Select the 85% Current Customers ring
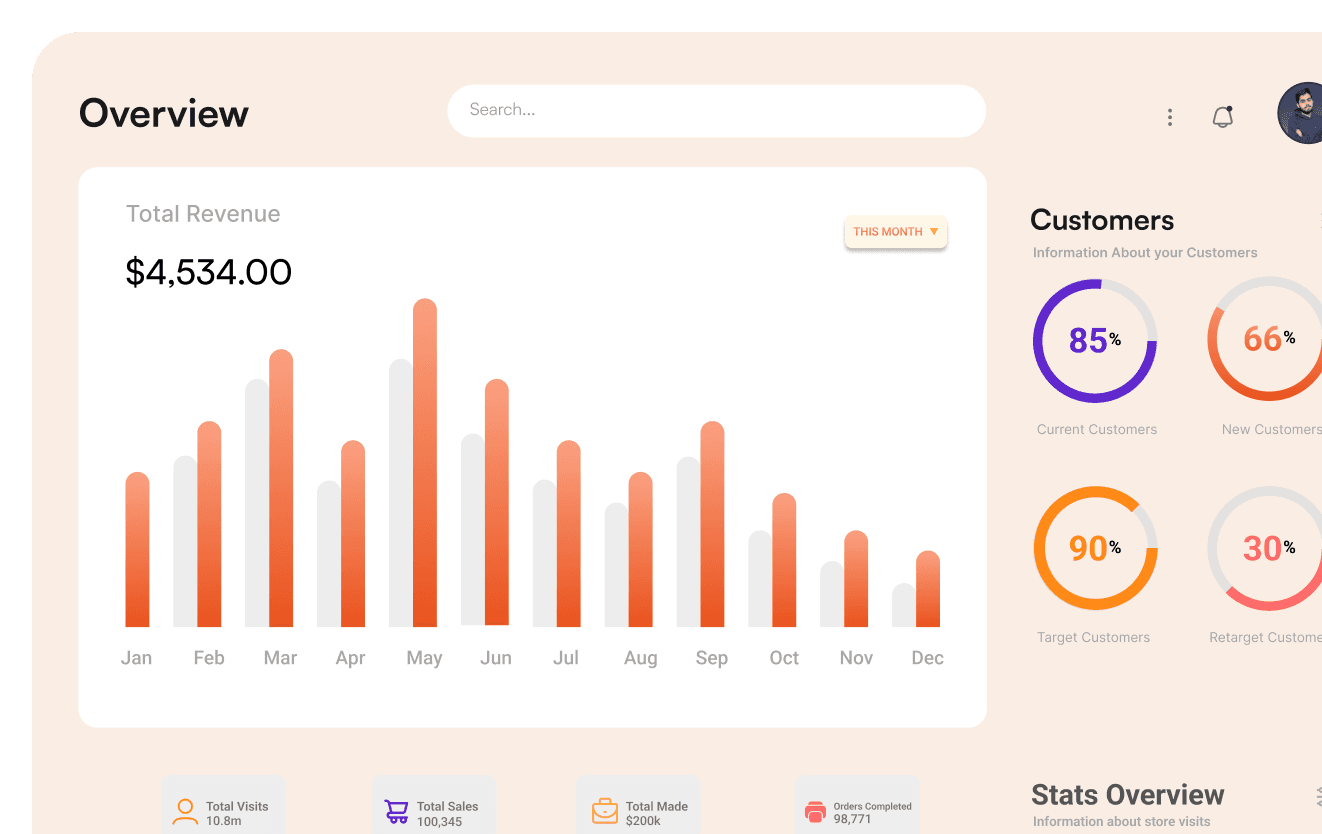1322x834 pixels. tap(1094, 341)
